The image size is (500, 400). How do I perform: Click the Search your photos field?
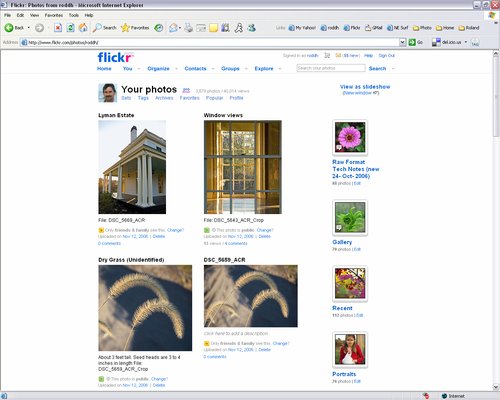pyautogui.click(x=331, y=68)
